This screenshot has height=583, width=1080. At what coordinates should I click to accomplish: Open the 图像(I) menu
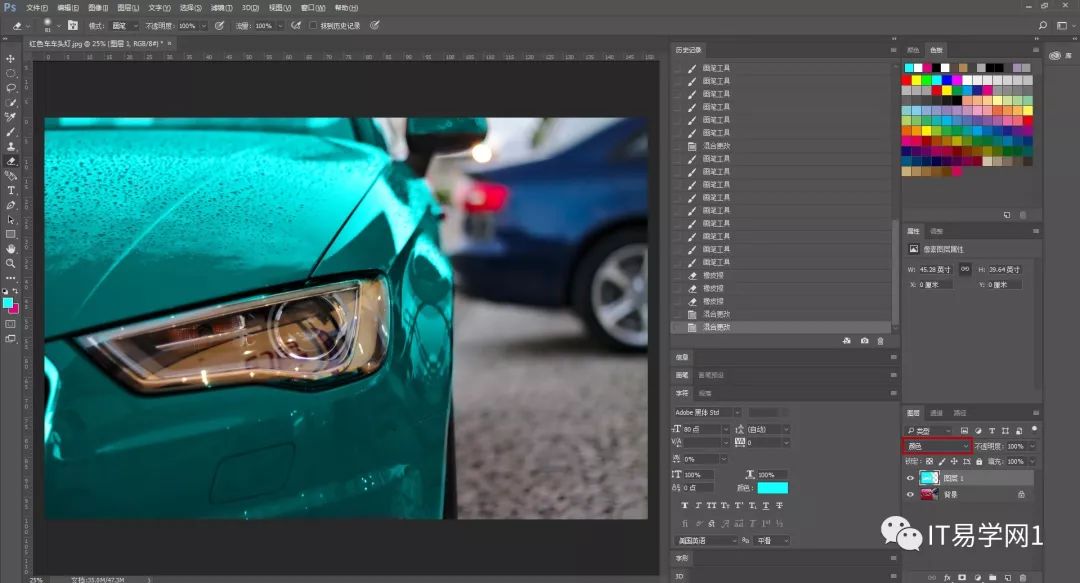point(96,7)
